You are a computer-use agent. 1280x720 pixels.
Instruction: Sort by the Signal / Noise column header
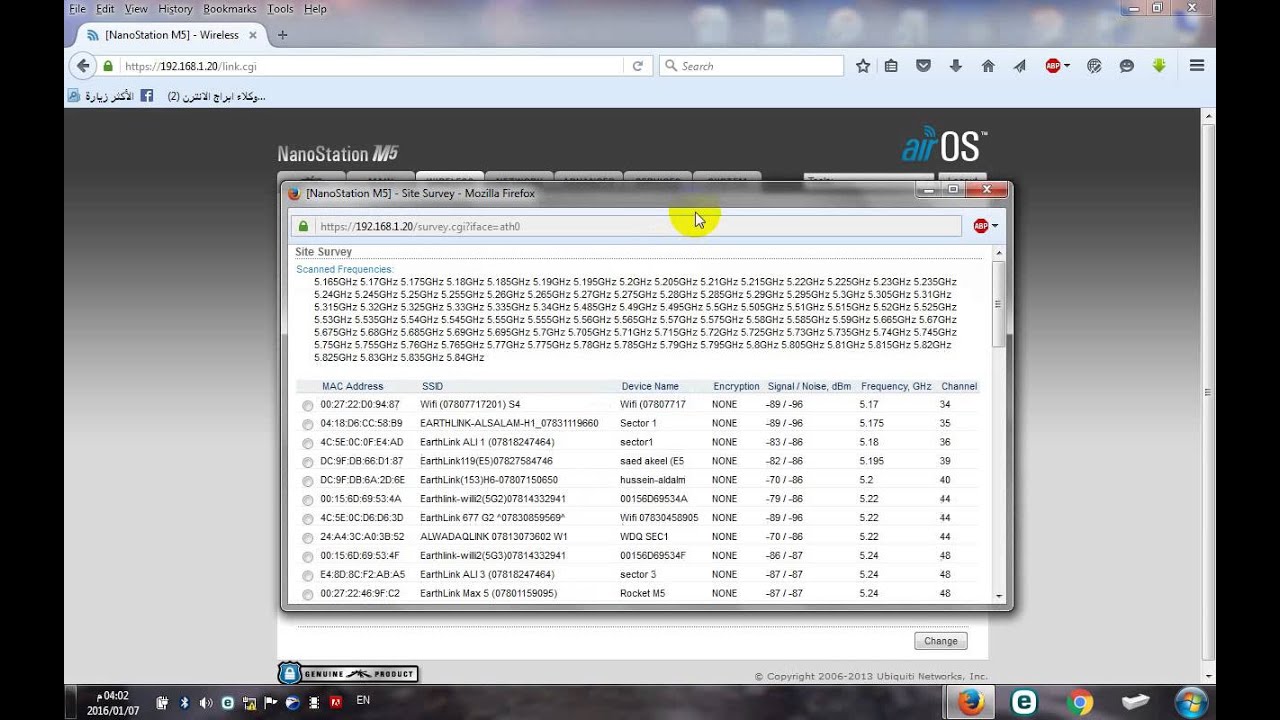(809, 386)
